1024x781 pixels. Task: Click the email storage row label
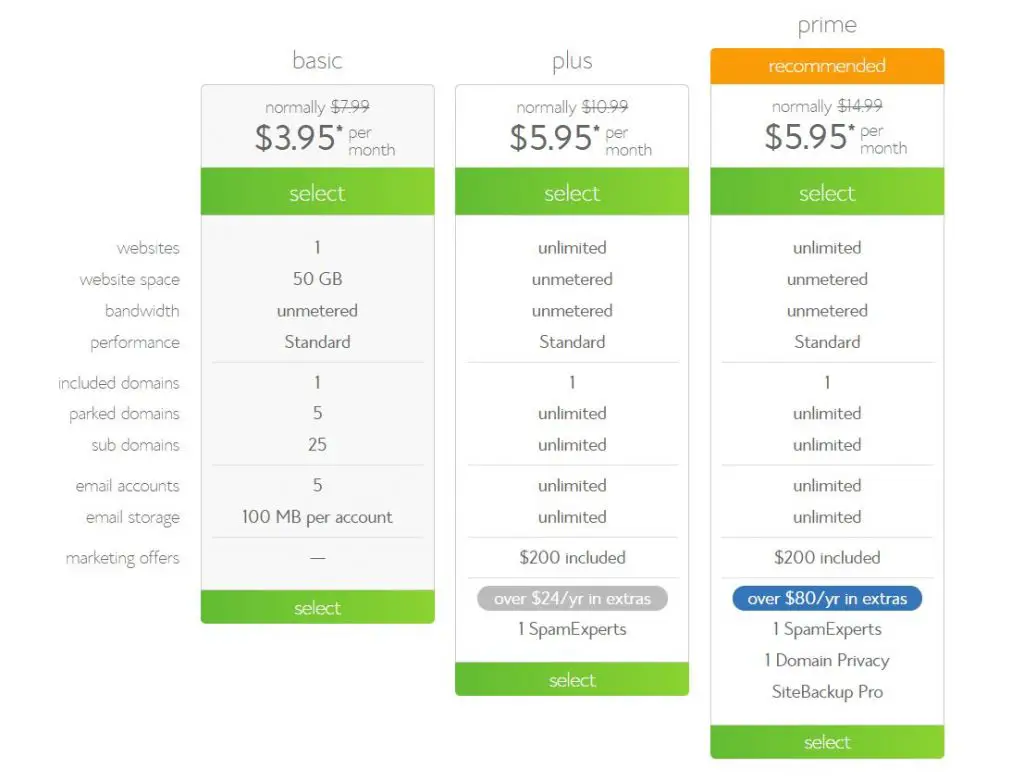(x=133, y=517)
